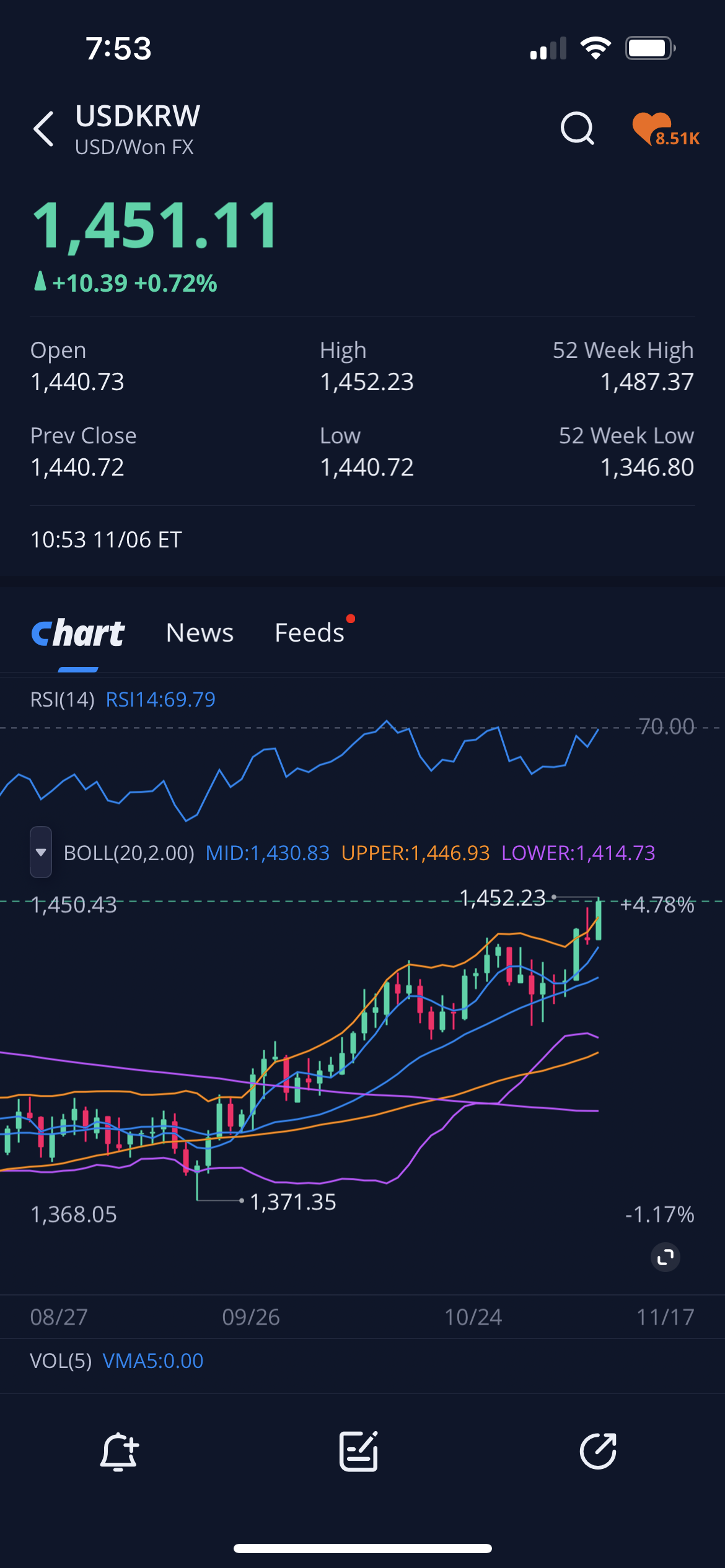
Task: Tap the iOS home indicator bar
Action: click(x=362, y=1548)
